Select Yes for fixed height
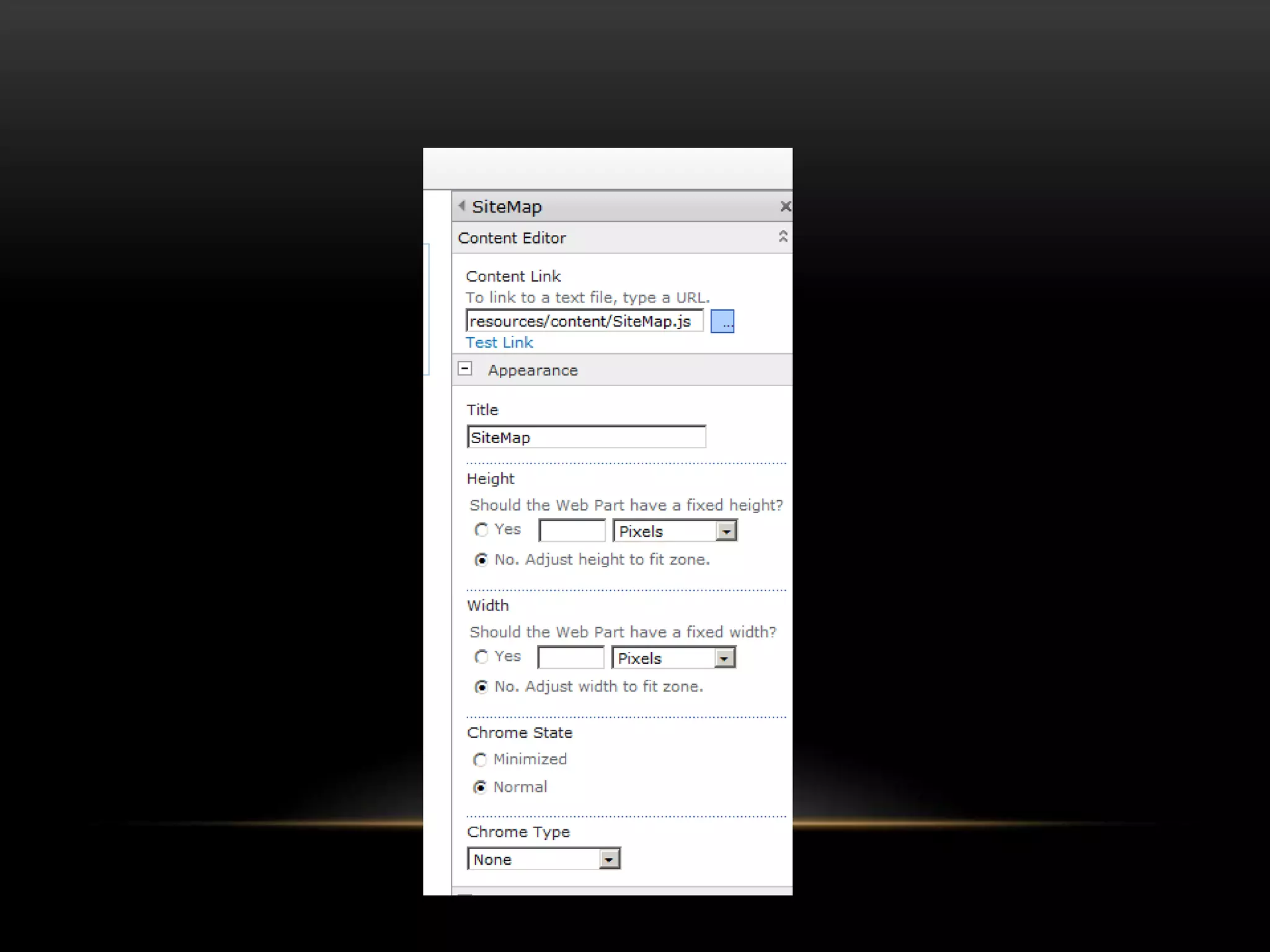This screenshot has height=952, width=1270. (481, 530)
